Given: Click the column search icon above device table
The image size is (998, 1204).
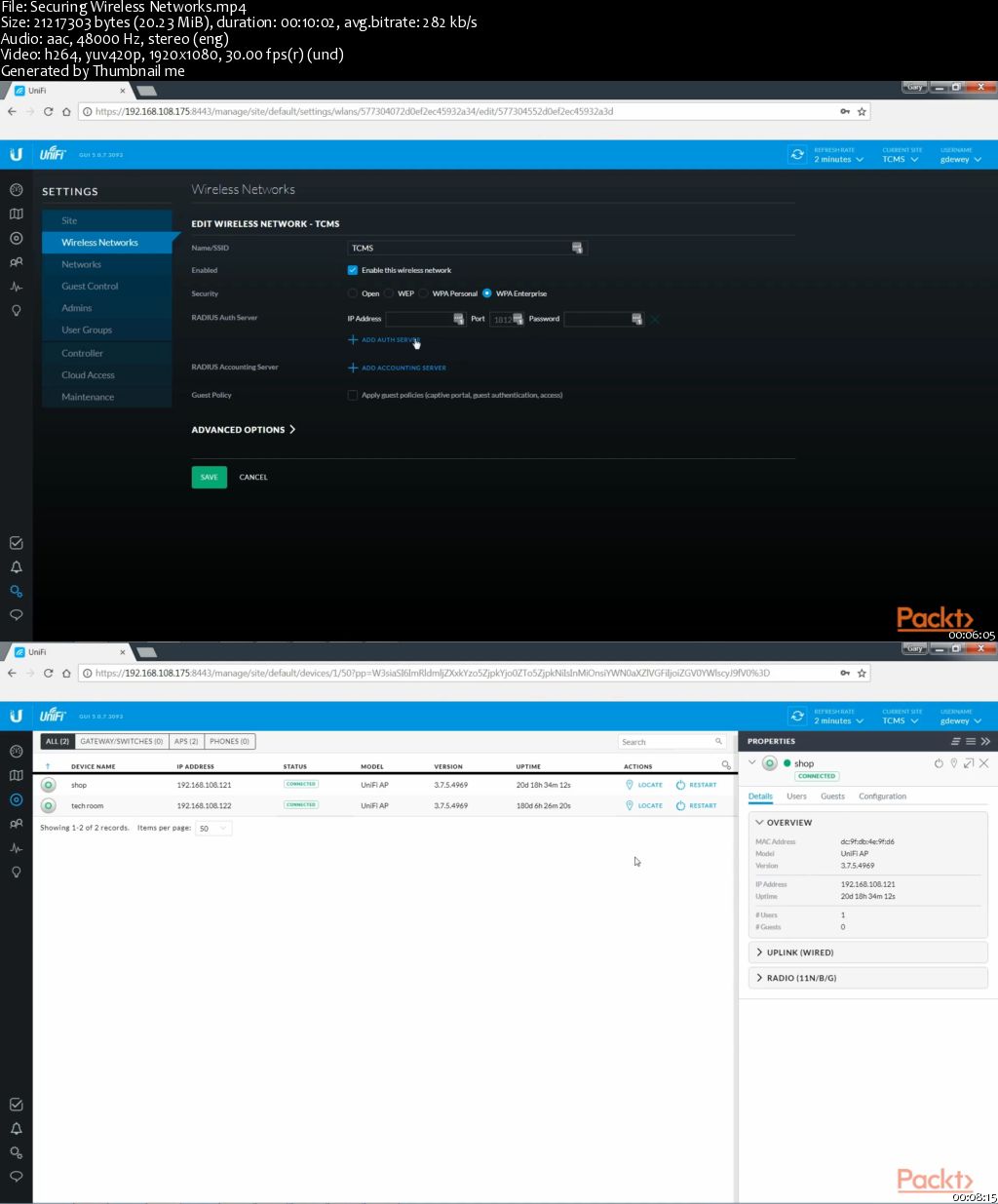Looking at the screenshot, I should [726, 765].
